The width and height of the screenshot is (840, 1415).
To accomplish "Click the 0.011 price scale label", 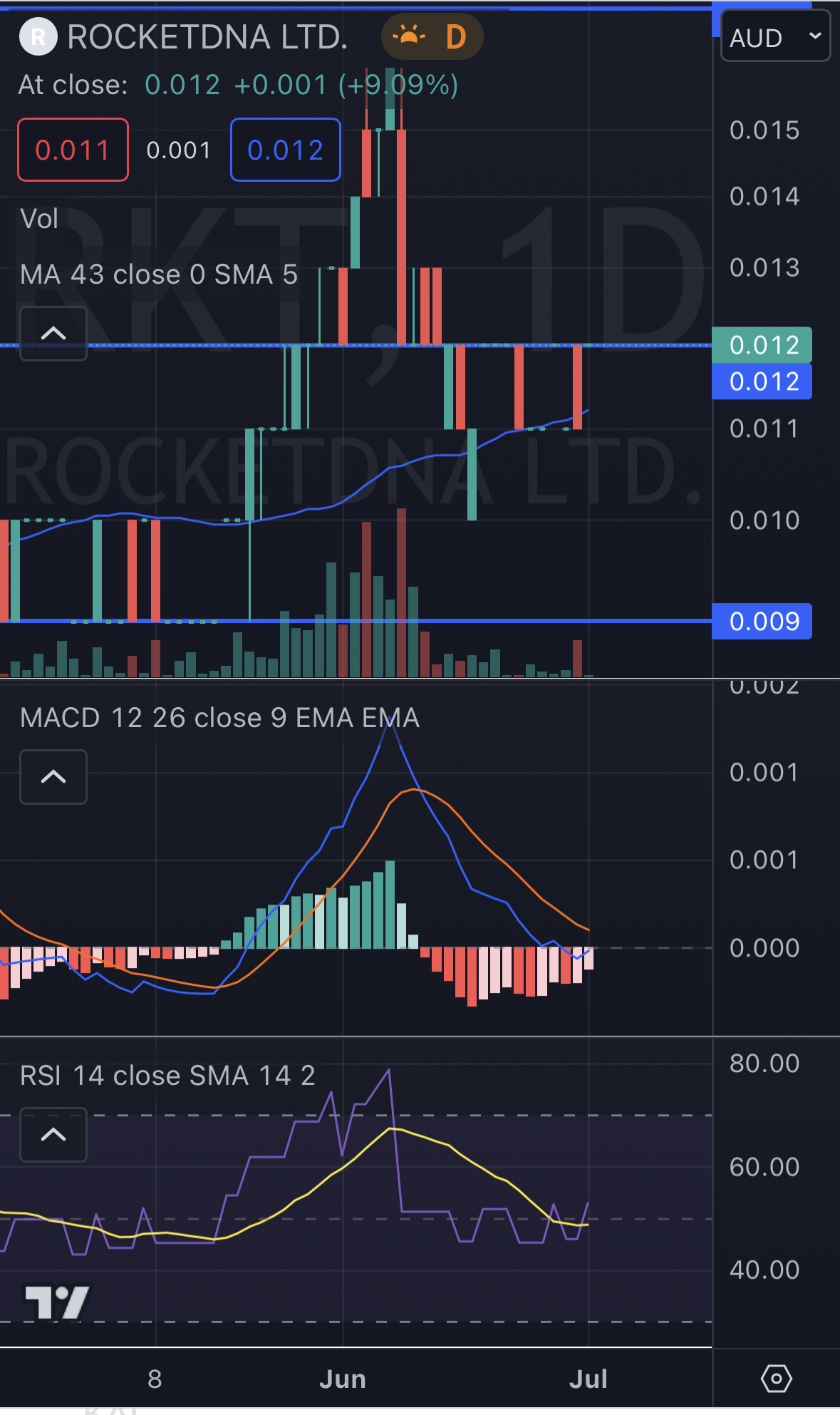I will click(764, 428).
